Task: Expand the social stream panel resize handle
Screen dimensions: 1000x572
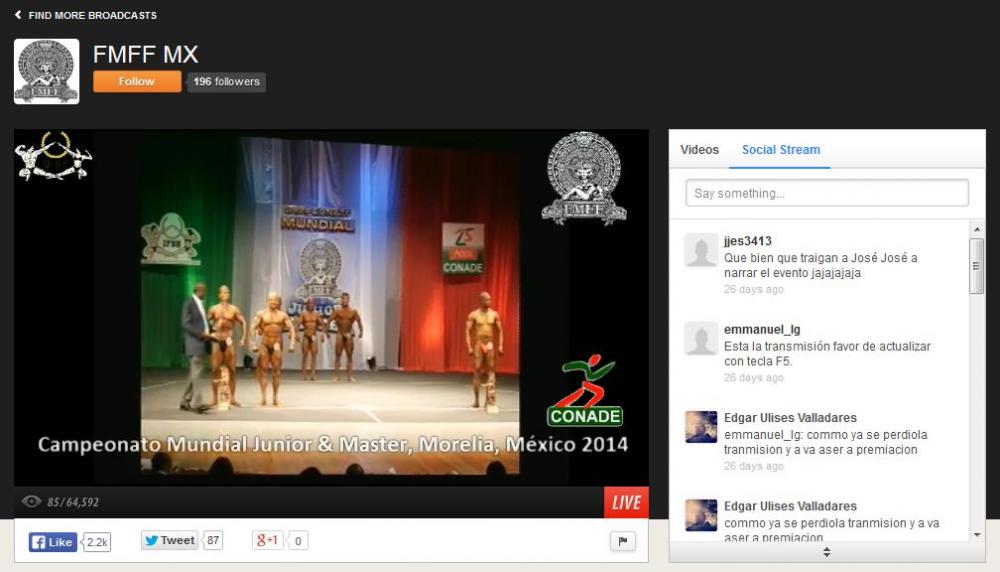Action: coord(826,552)
